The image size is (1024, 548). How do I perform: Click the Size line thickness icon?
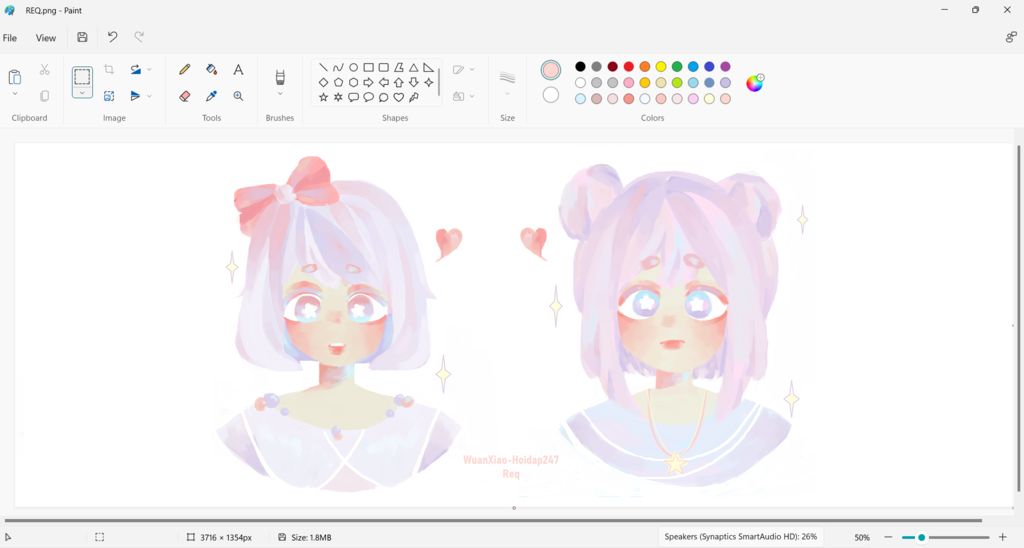coord(507,77)
